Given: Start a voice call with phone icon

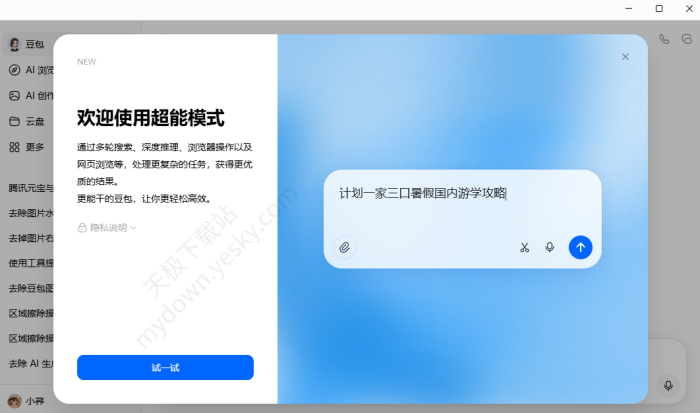Looking at the screenshot, I should [664, 39].
